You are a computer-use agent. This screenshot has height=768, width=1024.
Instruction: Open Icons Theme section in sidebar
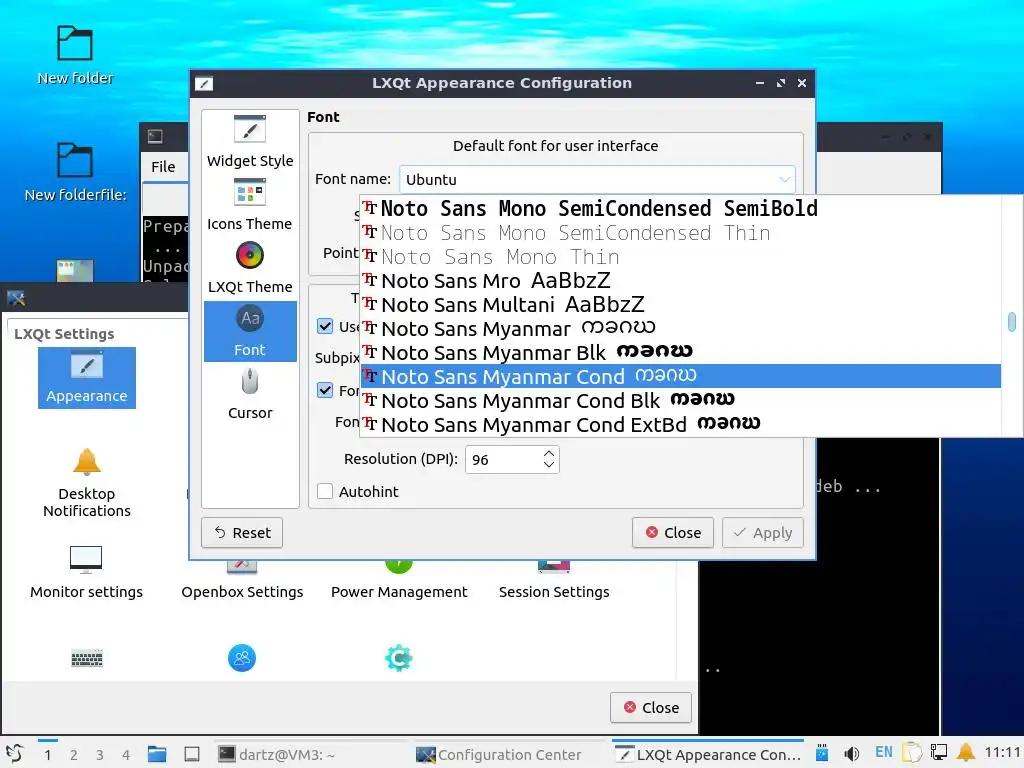point(249,205)
